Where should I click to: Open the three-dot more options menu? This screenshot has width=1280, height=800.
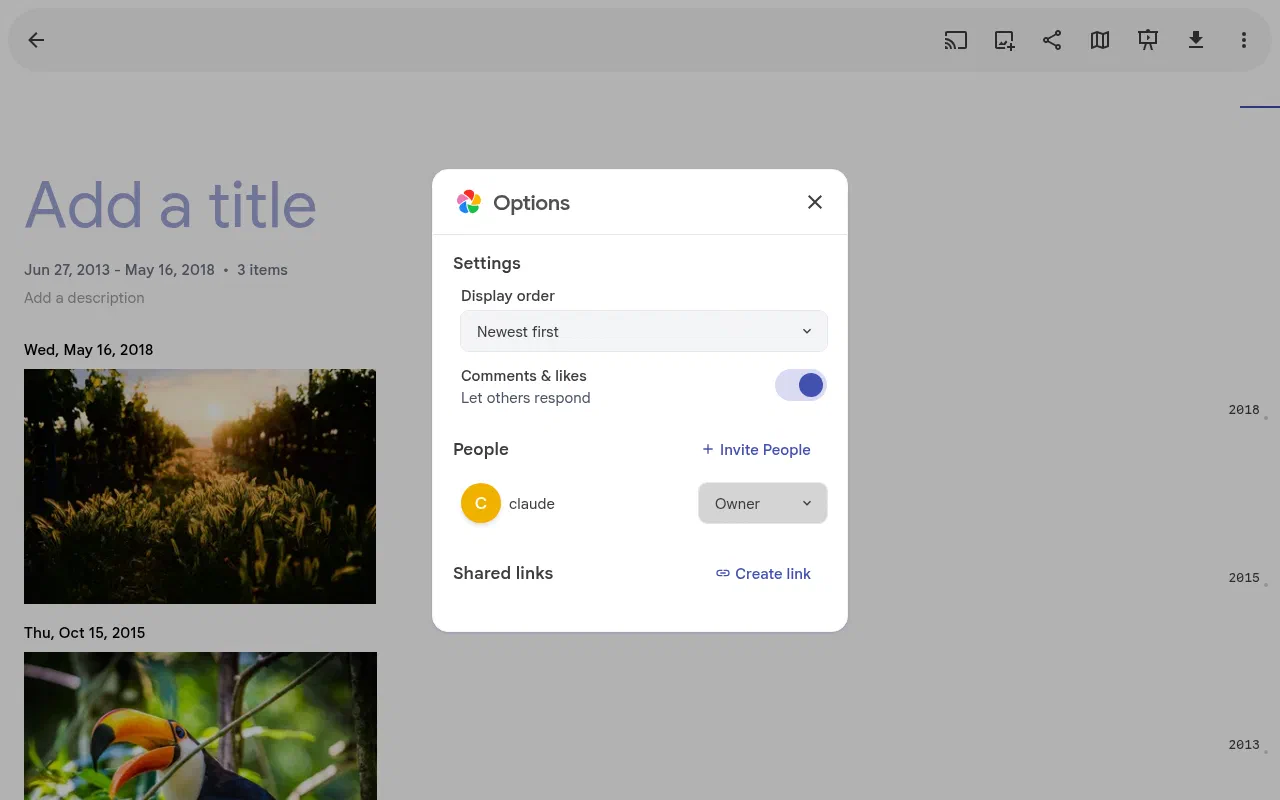1244,40
